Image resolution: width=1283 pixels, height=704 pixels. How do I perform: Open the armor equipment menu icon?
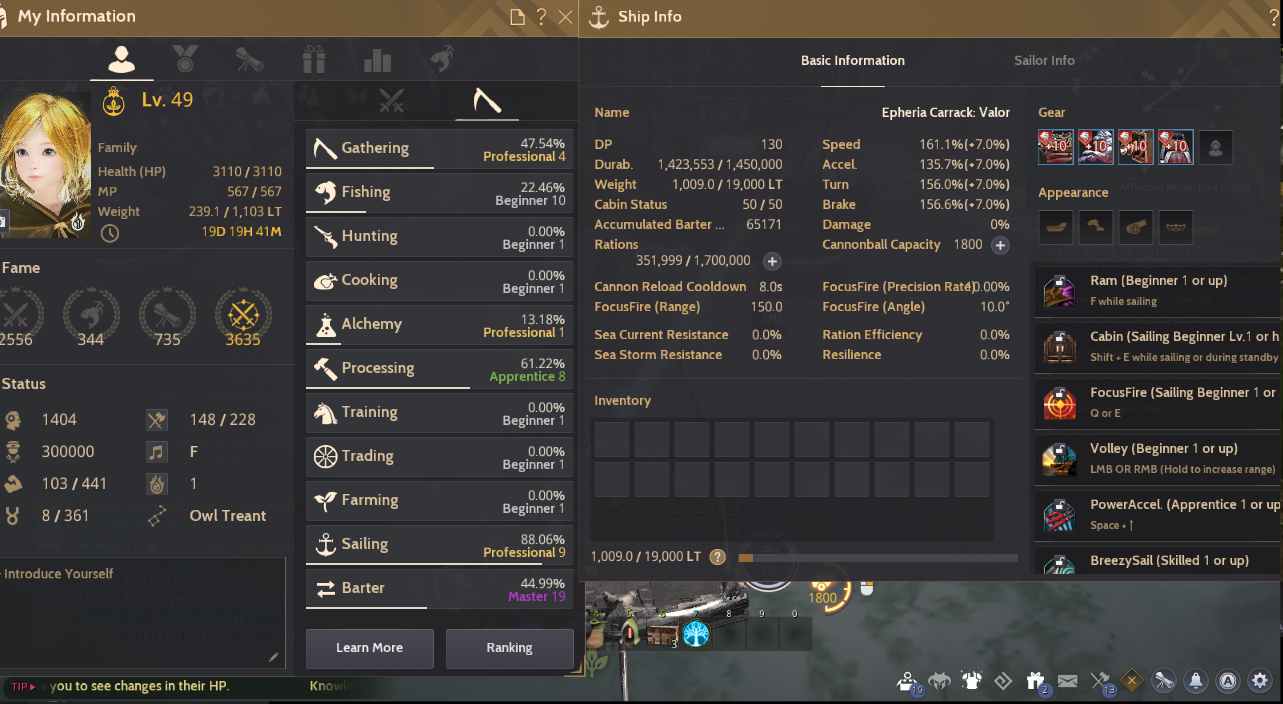click(x=971, y=682)
